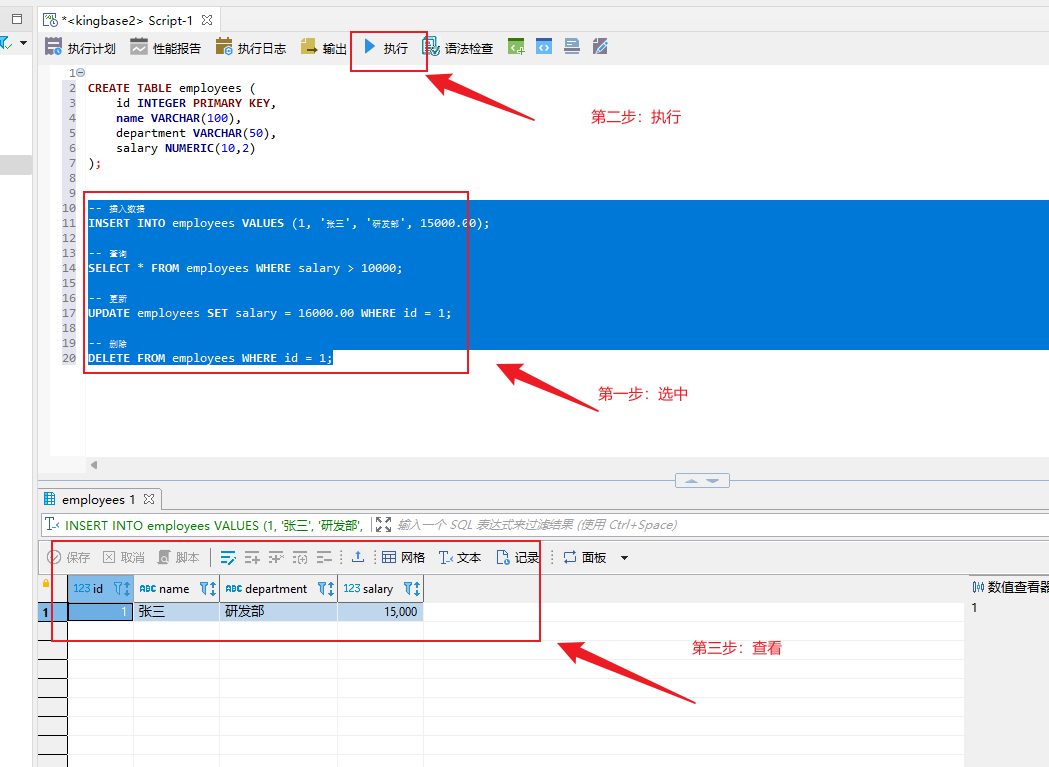This screenshot has width=1049, height=767.
Task: Select the cell containing 研发部
Action: pyautogui.click(x=278, y=611)
